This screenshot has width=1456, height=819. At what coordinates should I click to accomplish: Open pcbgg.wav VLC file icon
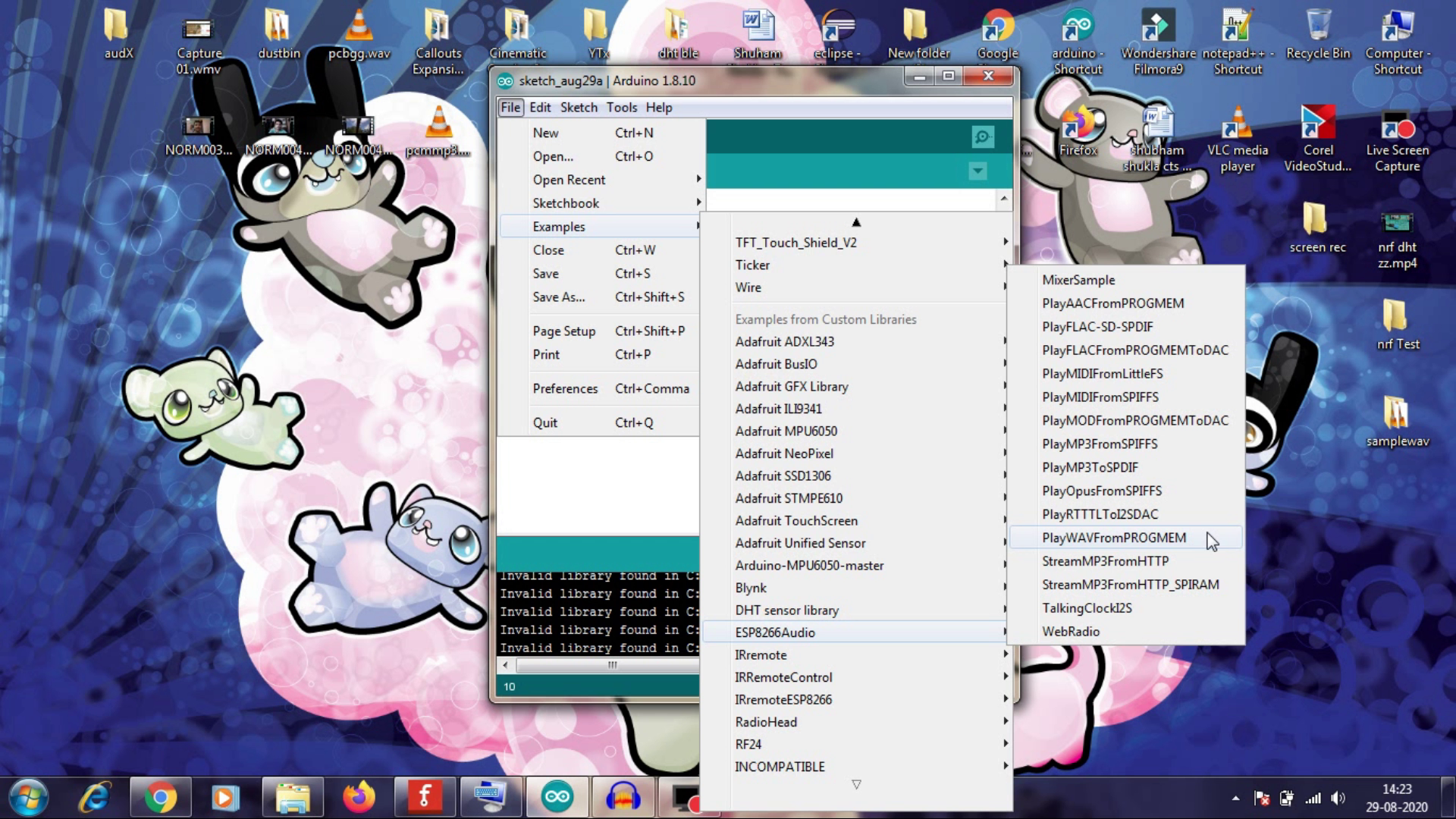pyautogui.click(x=359, y=34)
